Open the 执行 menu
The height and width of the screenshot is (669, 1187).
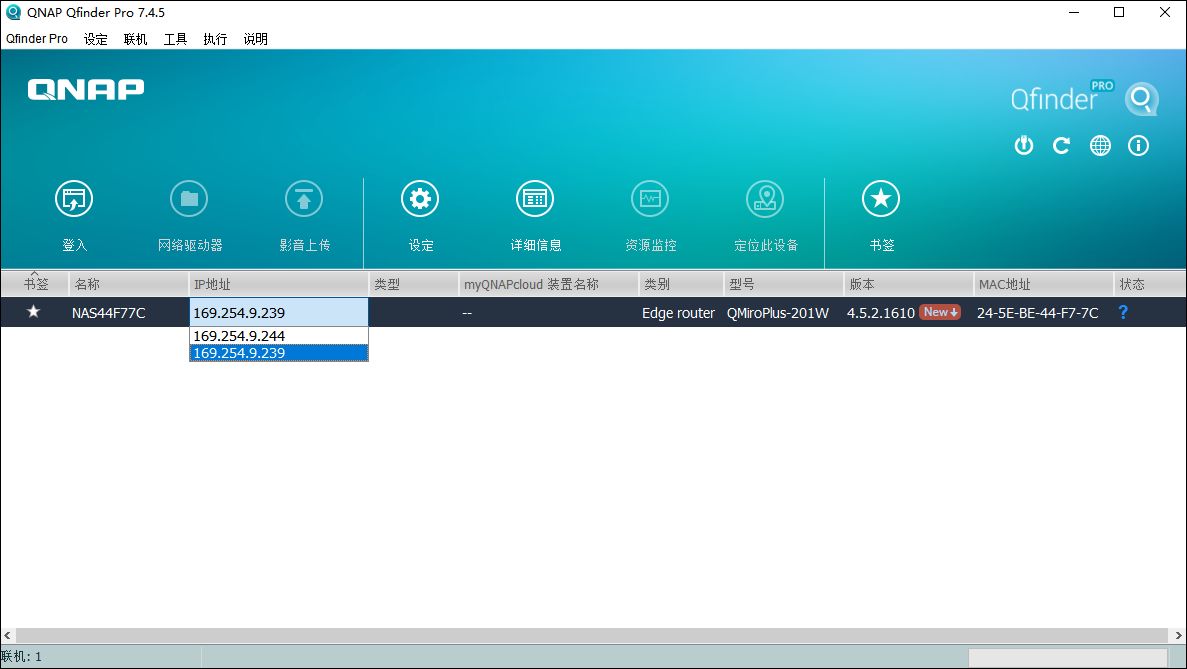215,39
